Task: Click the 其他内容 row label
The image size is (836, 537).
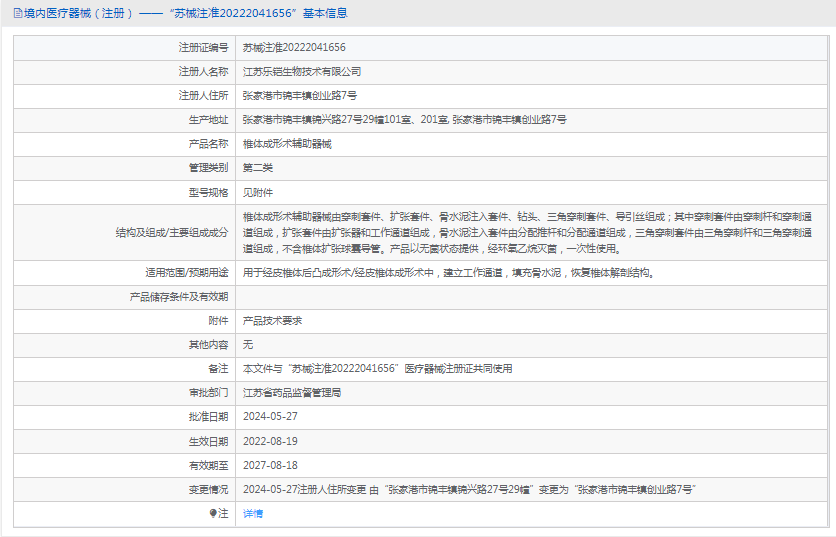Action: tap(208, 344)
